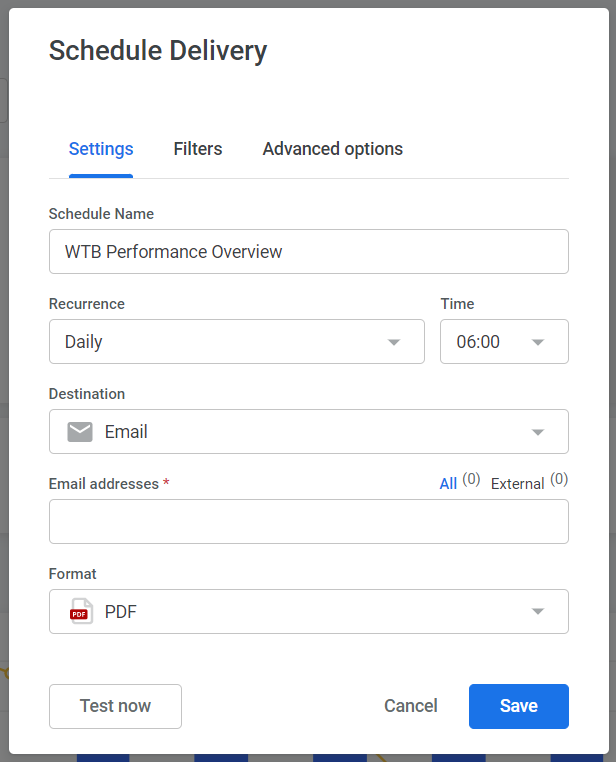Click the Time dropdown arrow
616x762 pixels.
tap(538, 342)
